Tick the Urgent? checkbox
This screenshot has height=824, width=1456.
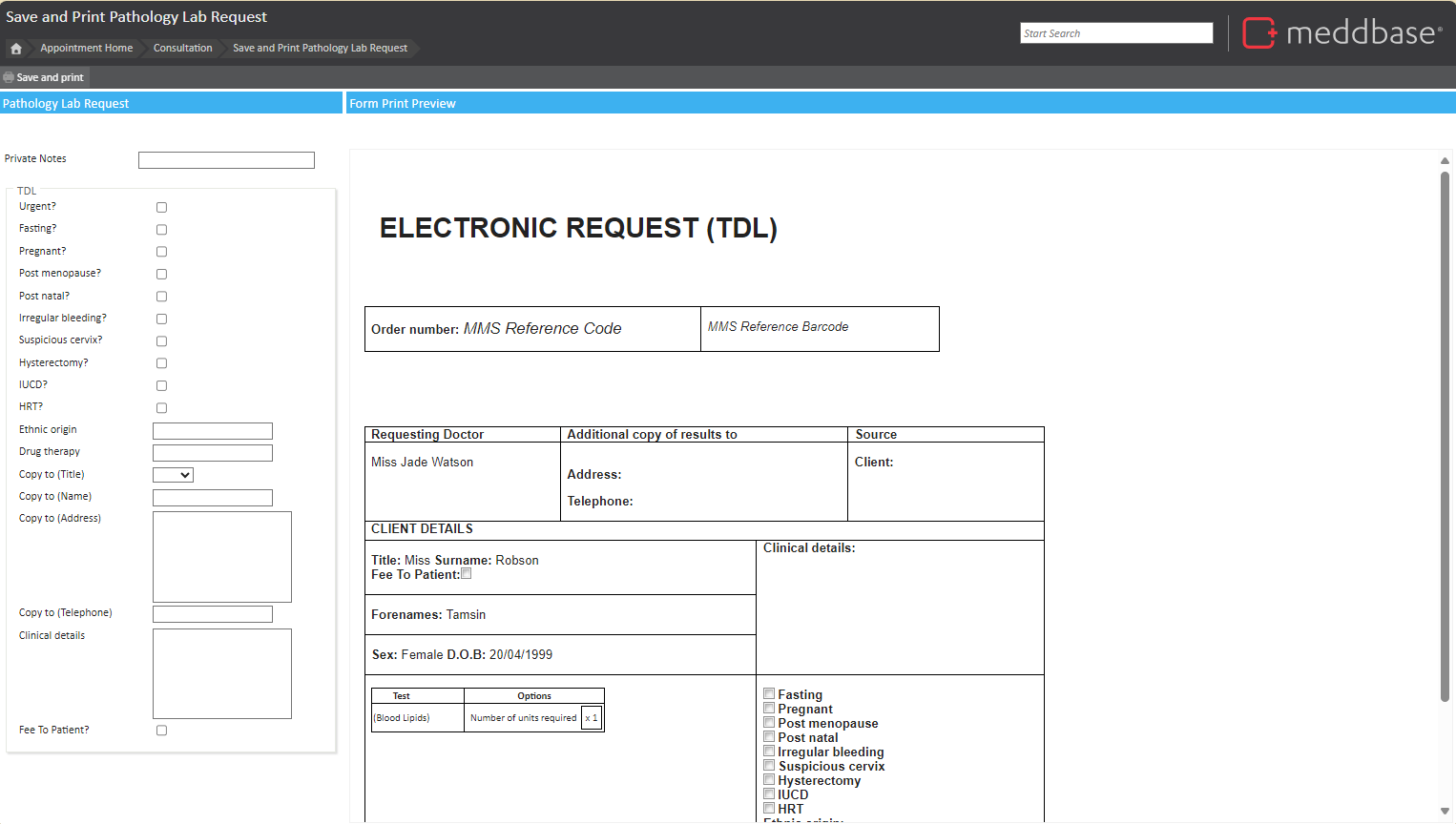(x=161, y=208)
